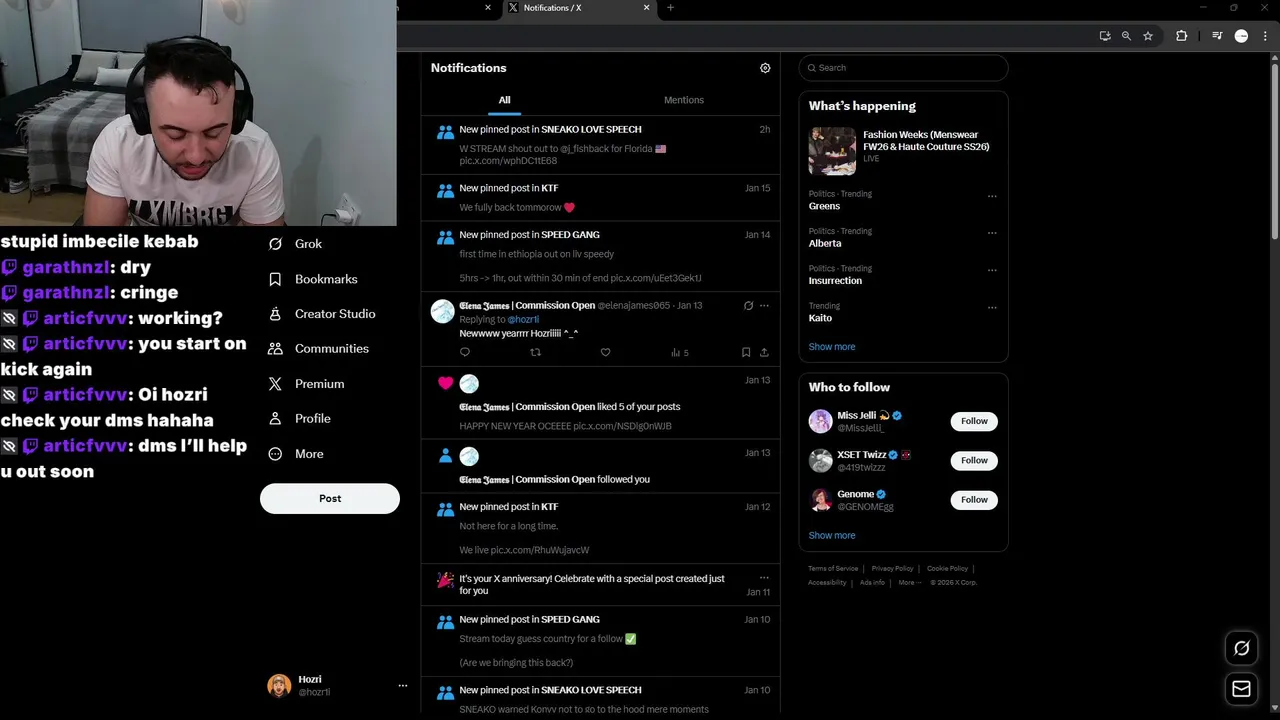Open the Ads info footer link
1280x720 pixels.
pos(872,582)
